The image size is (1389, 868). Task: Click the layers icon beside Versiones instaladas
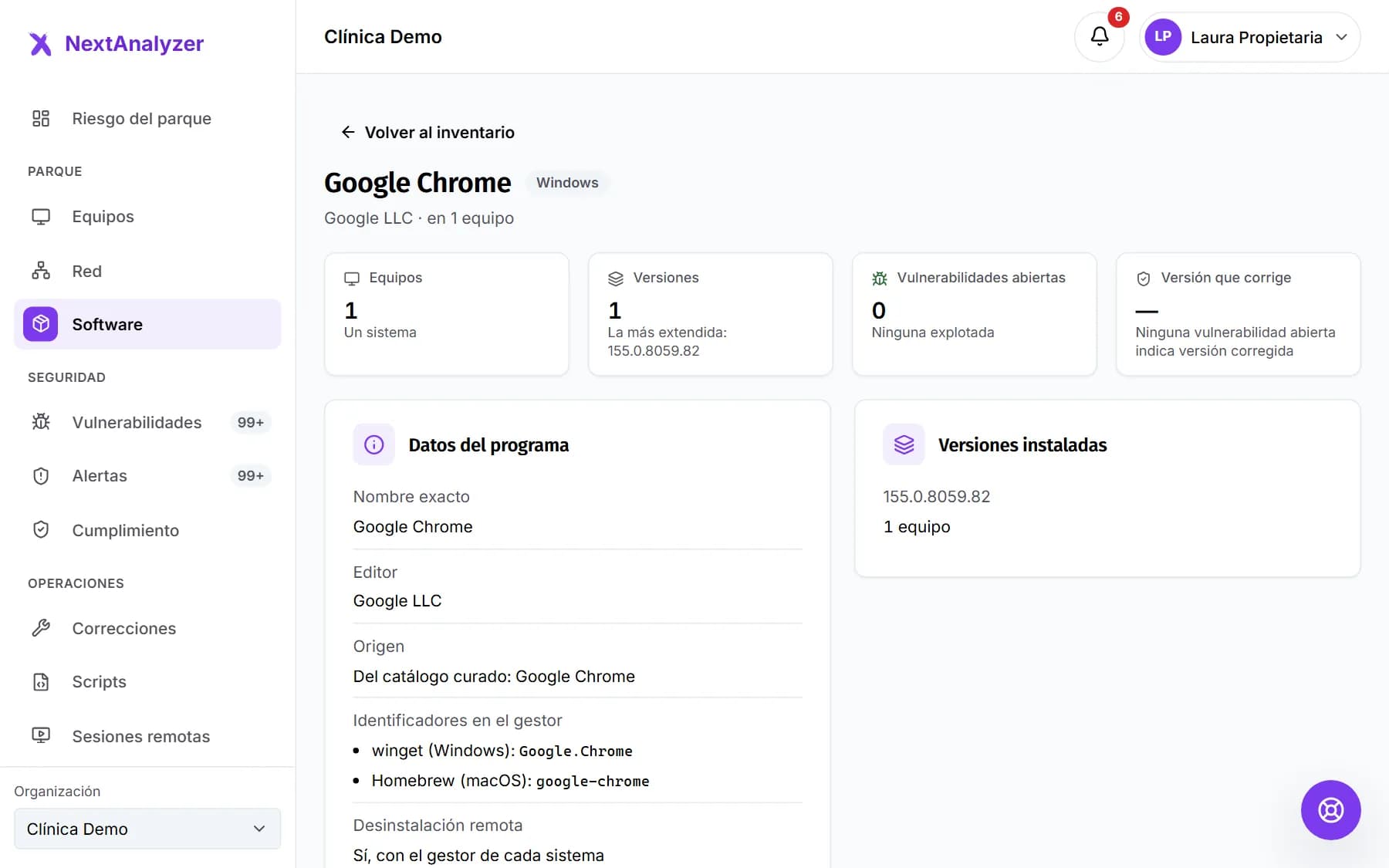tap(904, 444)
